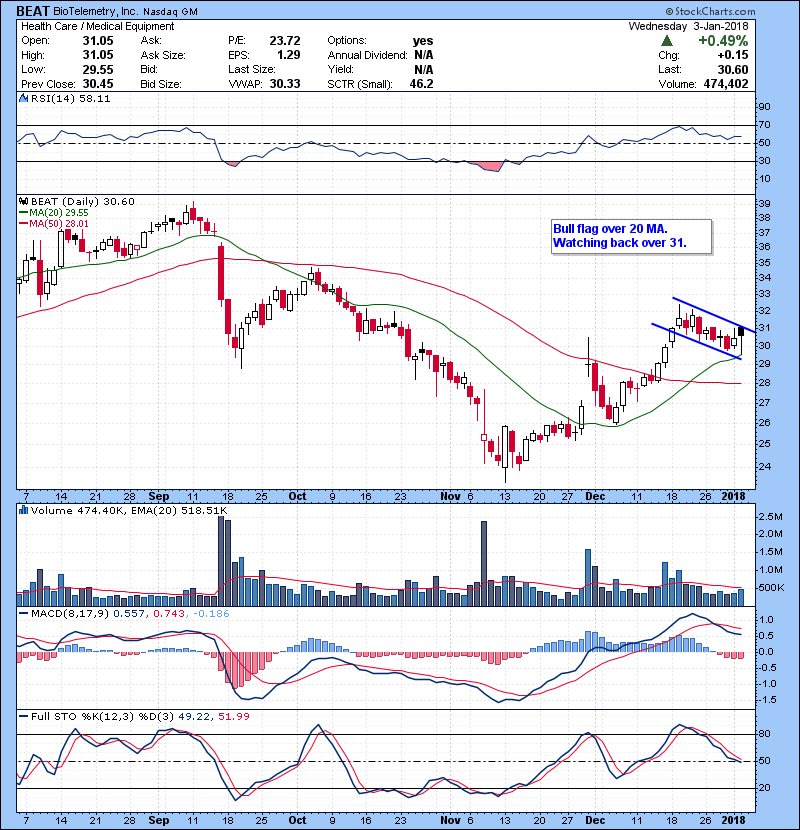Click the BioTelemetry, Inc. company name

click(x=96, y=12)
